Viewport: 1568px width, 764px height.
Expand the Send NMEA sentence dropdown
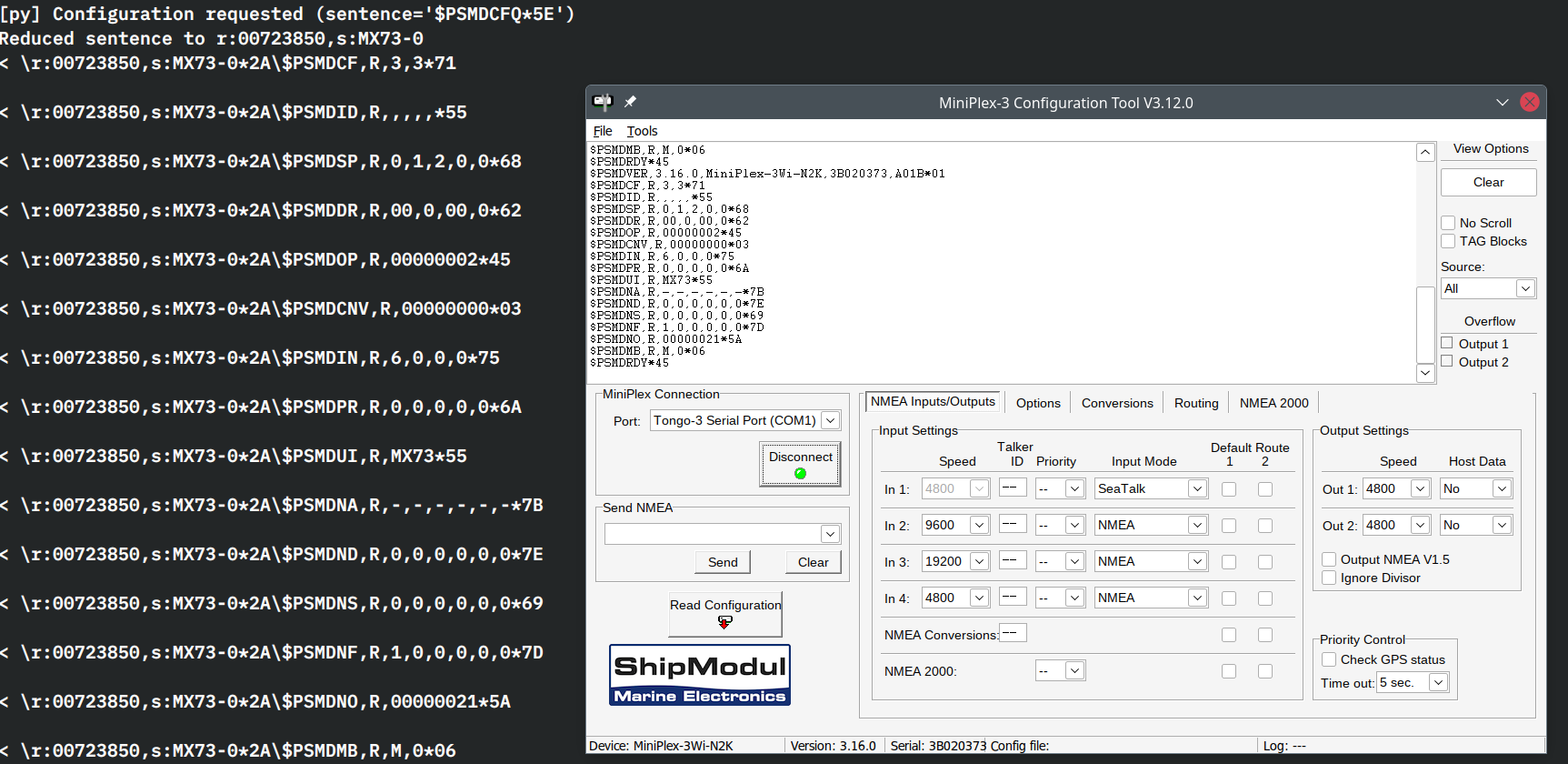[830, 534]
